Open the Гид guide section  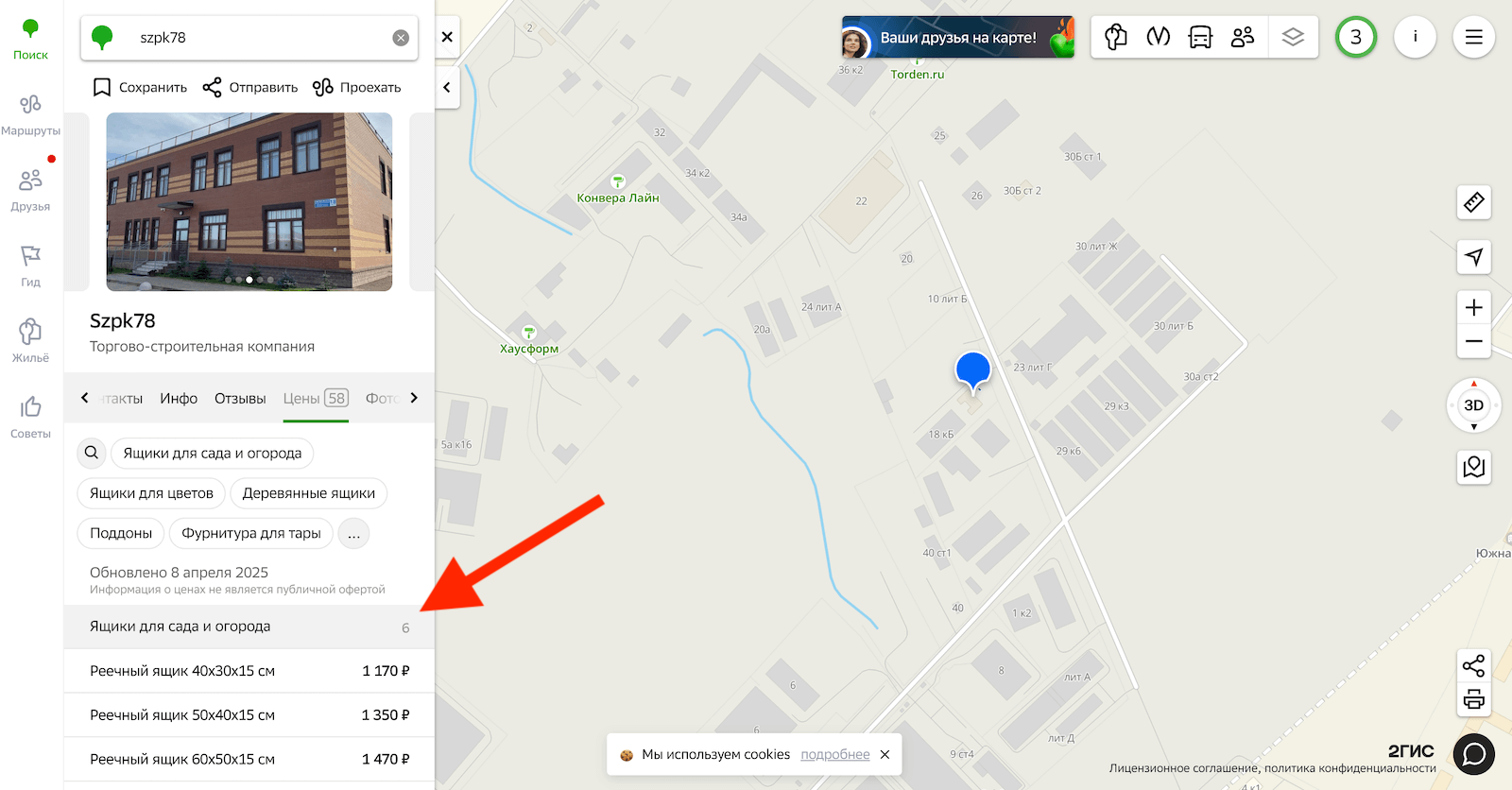(30, 266)
